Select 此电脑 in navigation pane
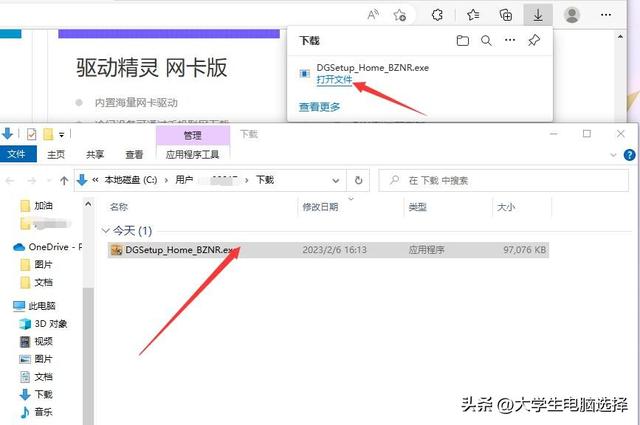The width and height of the screenshot is (640, 425). (x=34, y=306)
